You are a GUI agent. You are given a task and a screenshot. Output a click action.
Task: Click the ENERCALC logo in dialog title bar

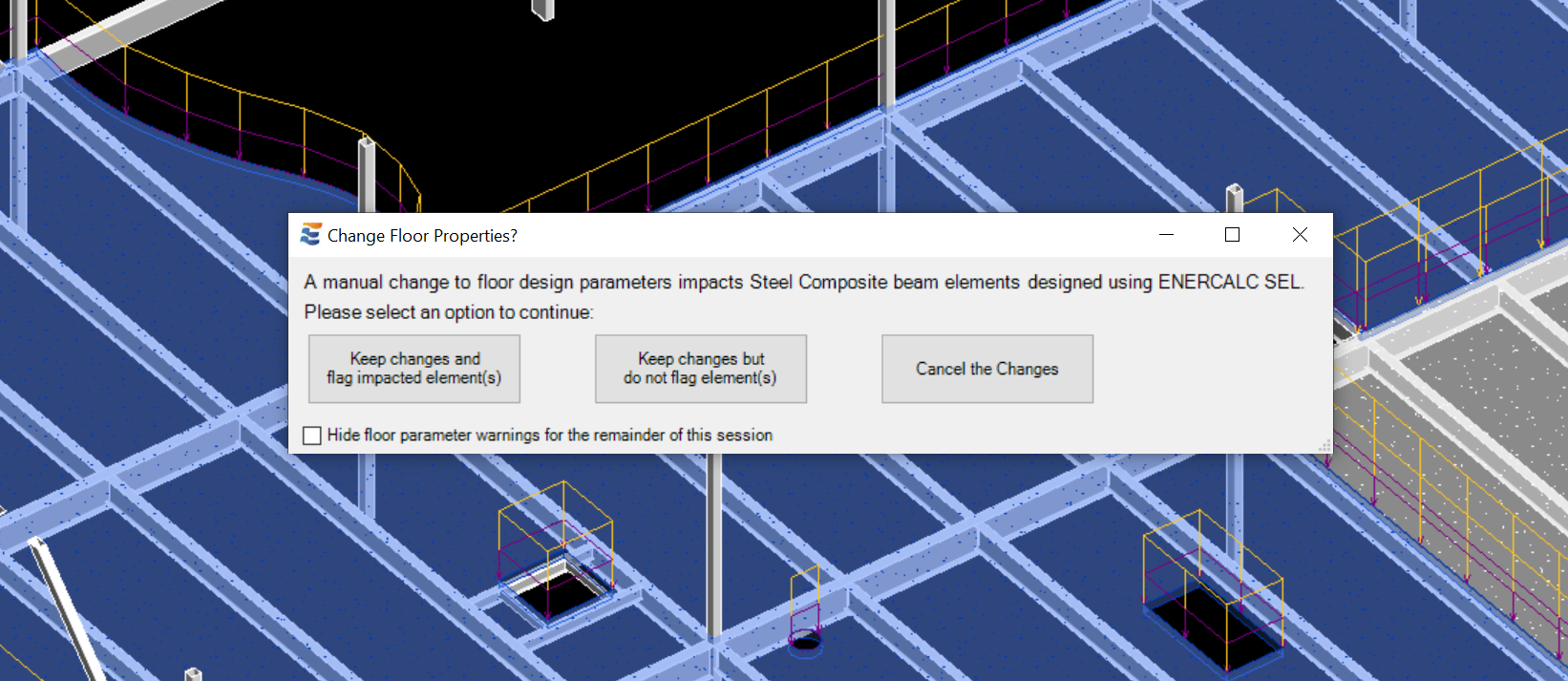pos(310,235)
